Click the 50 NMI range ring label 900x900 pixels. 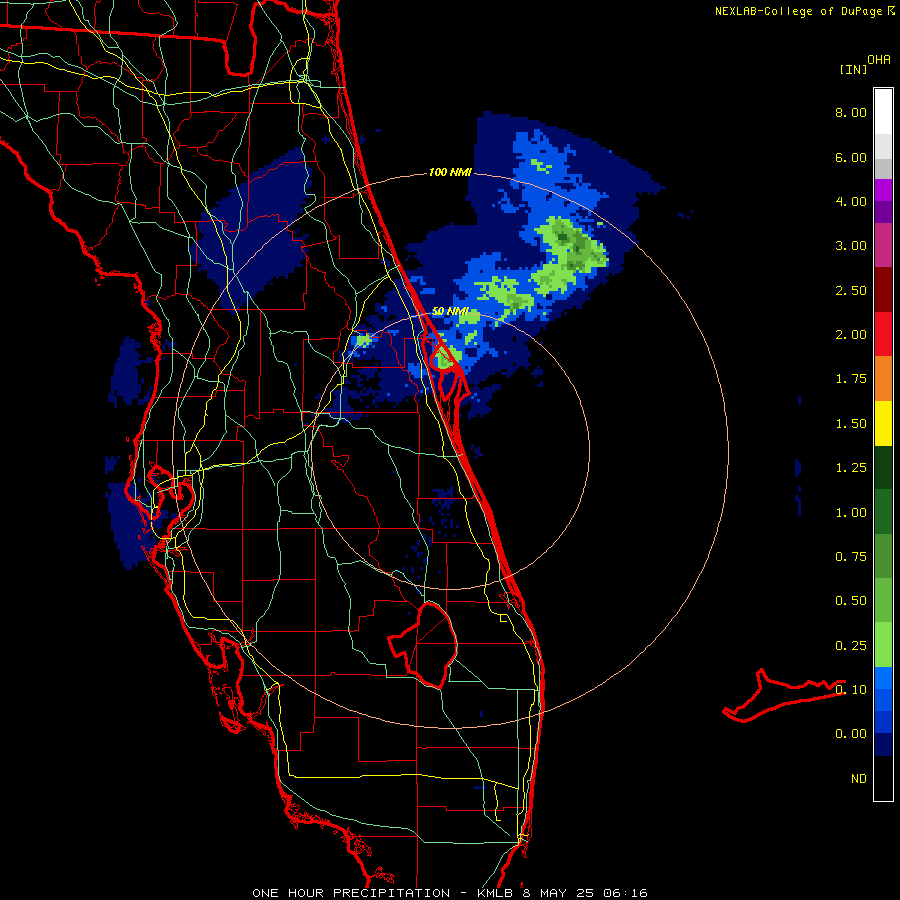[450, 311]
